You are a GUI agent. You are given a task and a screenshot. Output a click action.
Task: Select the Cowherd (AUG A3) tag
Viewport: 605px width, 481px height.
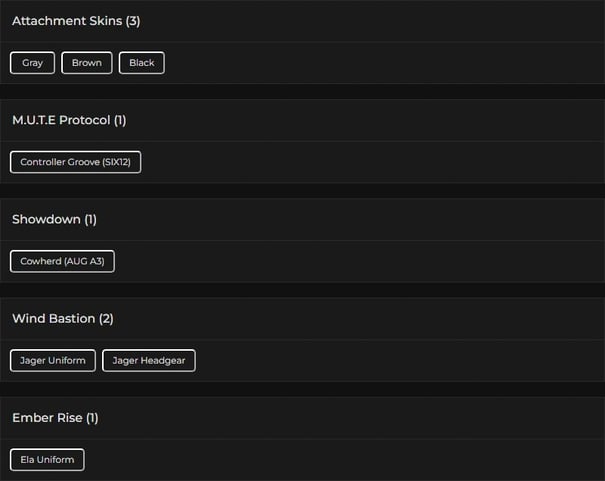[62, 261]
